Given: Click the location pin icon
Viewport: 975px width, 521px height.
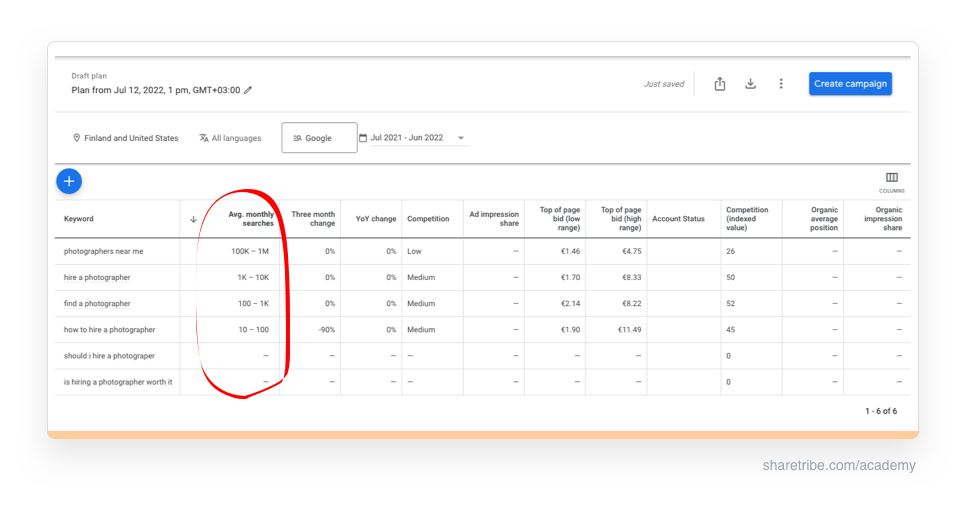Looking at the screenshot, I should tap(76, 138).
